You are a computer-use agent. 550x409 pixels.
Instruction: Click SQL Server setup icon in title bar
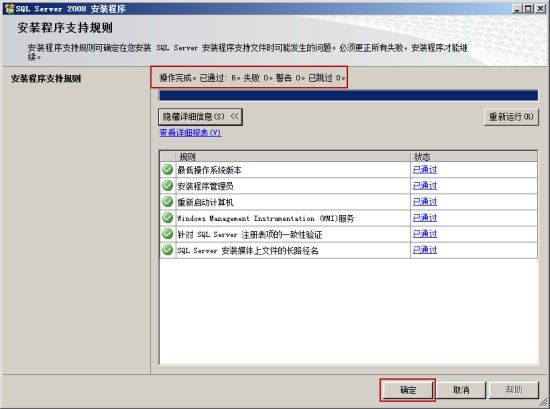pyautogui.click(x=9, y=8)
